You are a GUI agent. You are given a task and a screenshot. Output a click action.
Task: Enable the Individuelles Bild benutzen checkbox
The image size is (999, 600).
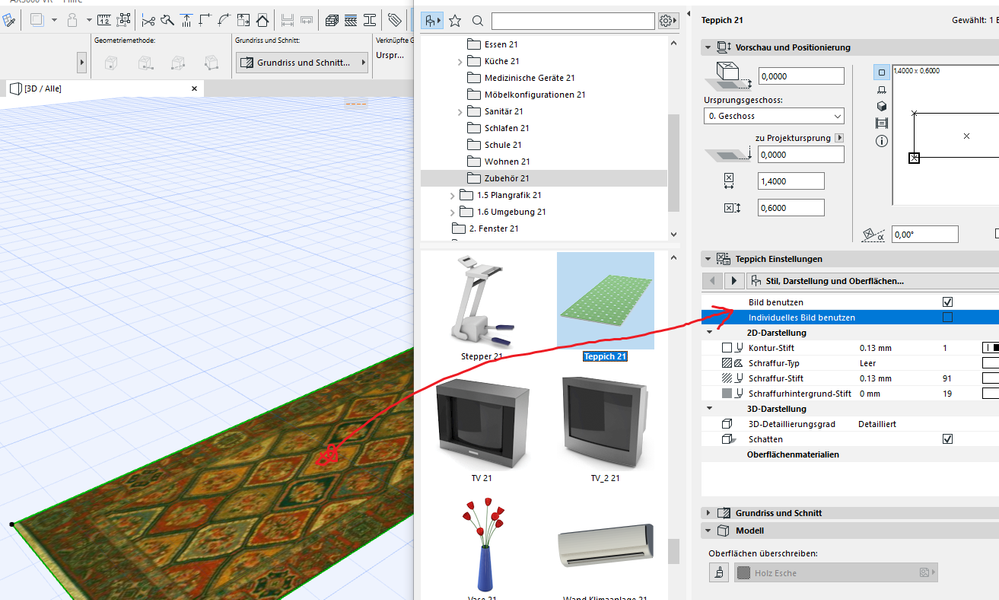click(x=947, y=317)
